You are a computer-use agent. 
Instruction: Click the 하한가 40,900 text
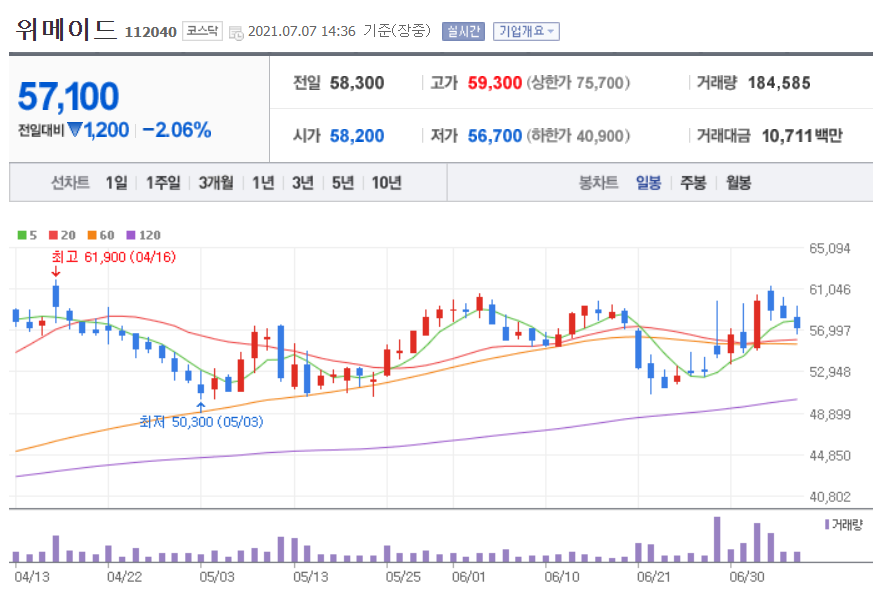[x=578, y=136]
